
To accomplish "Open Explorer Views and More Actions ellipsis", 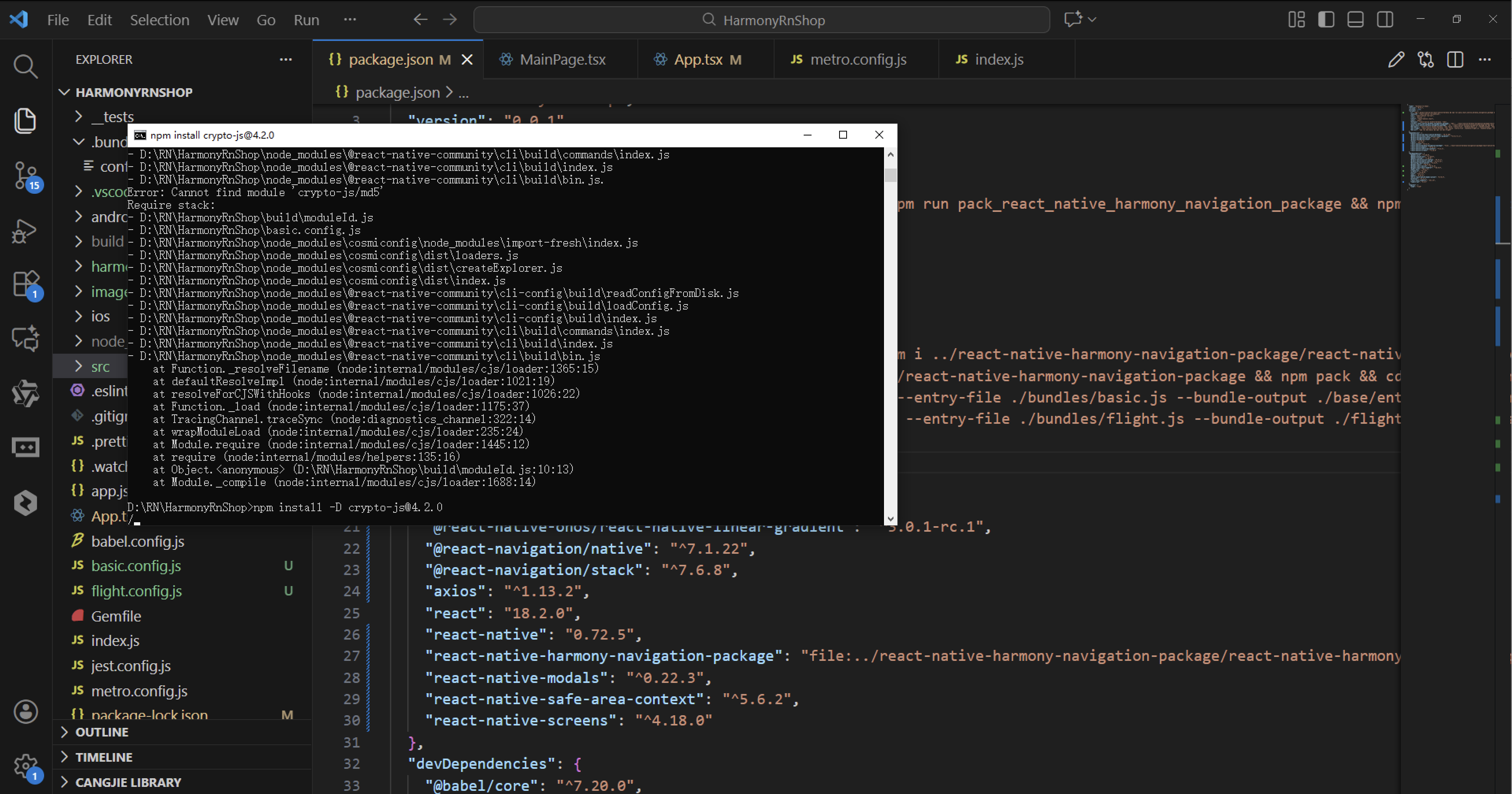I will coord(286,59).
